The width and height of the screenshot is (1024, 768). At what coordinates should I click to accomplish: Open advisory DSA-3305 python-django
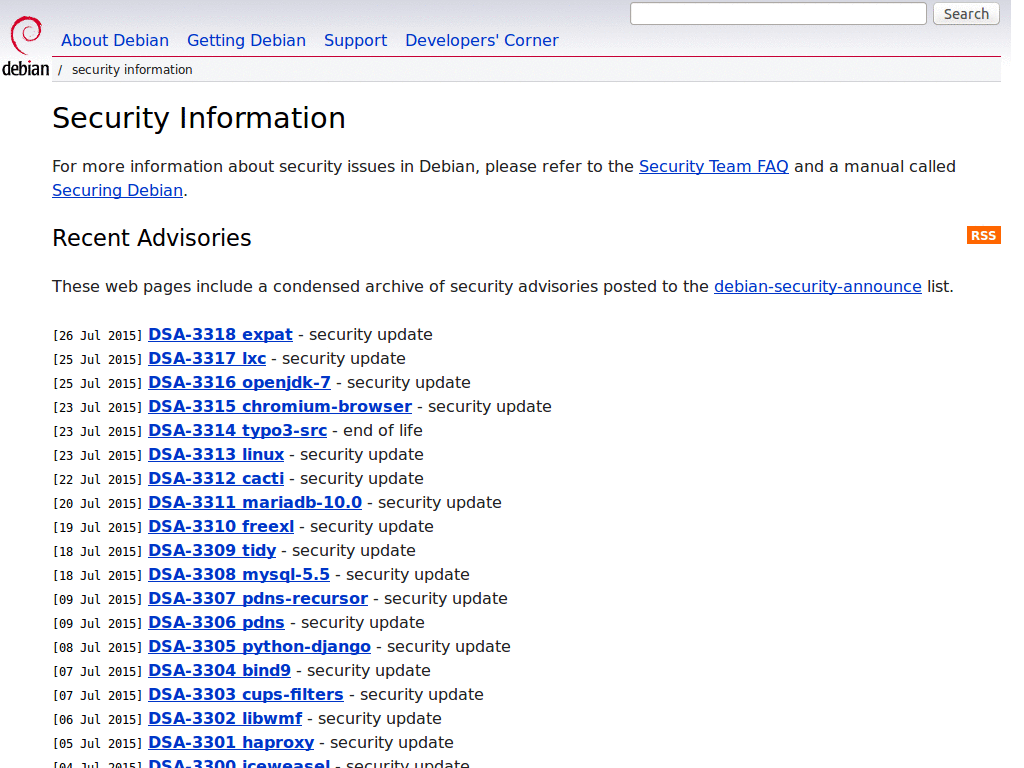click(259, 647)
